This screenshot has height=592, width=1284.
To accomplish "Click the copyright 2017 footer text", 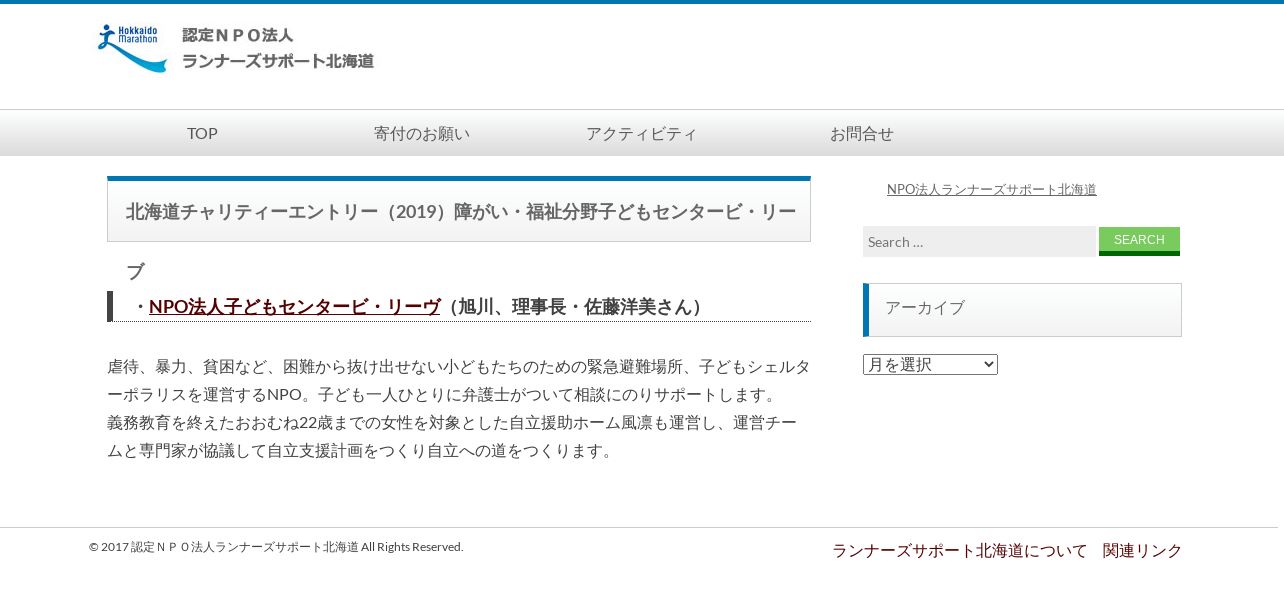I will click(276, 547).
